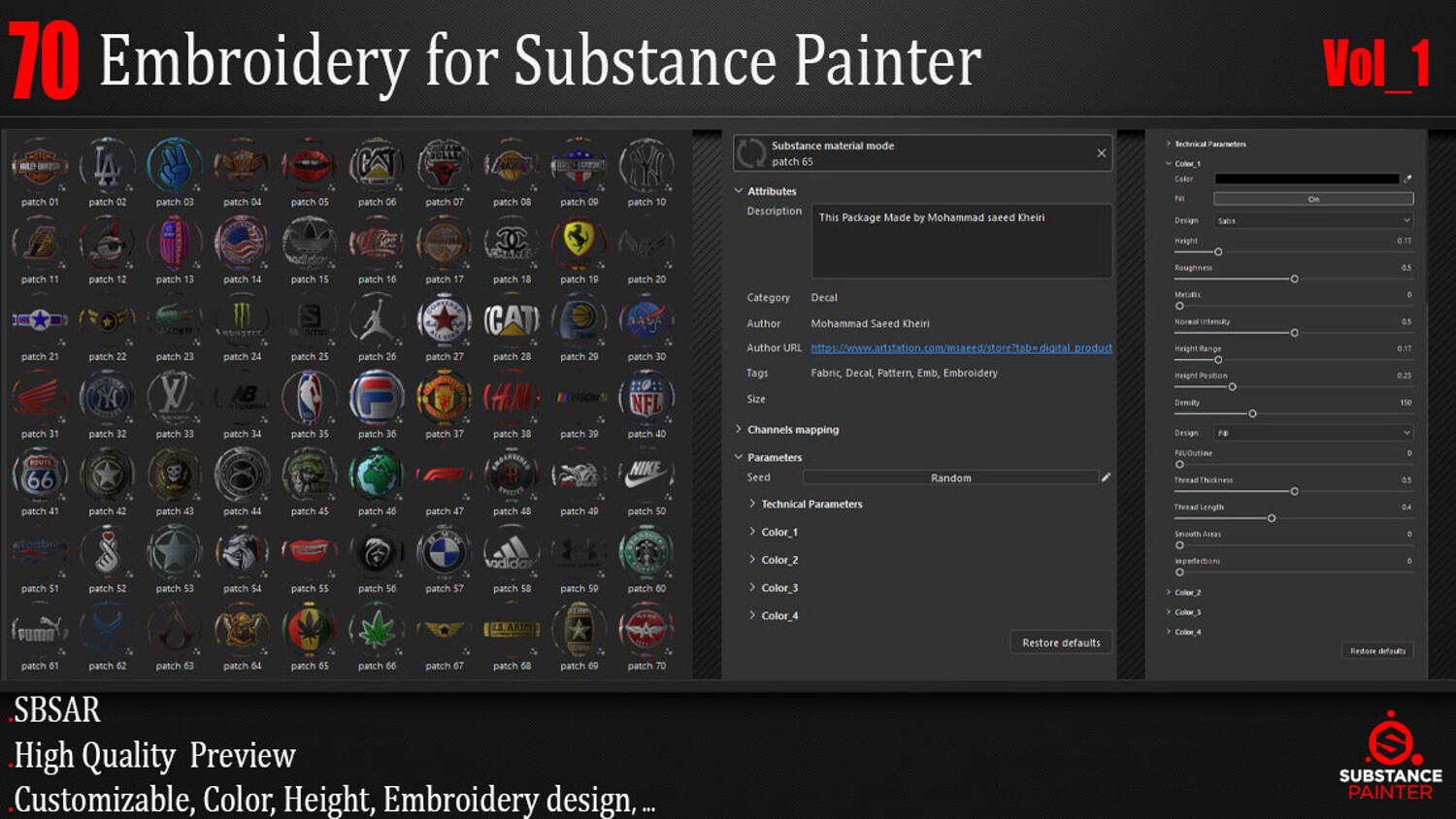Viewport: 1456px width, 819px height.
Task: Select patch 26 Jumpman embroidery thumbnail
Action: 377,320
